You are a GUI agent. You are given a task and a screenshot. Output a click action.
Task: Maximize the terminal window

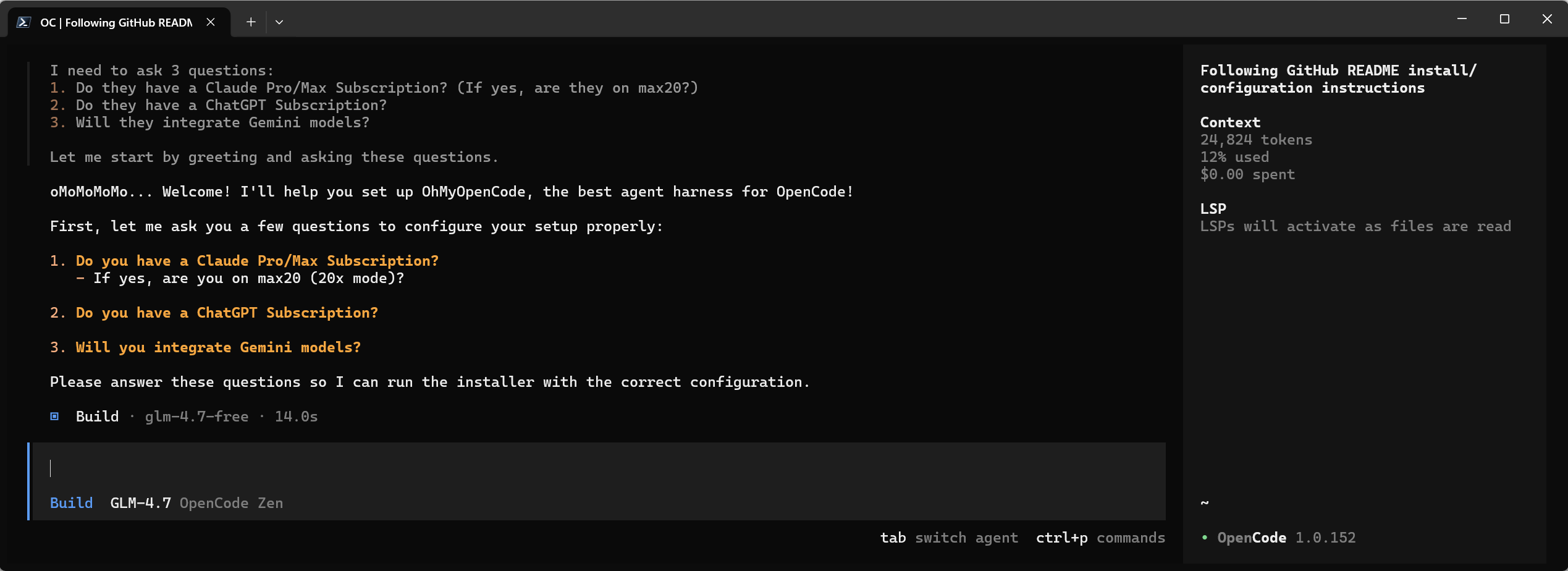tap(1504, 19)
